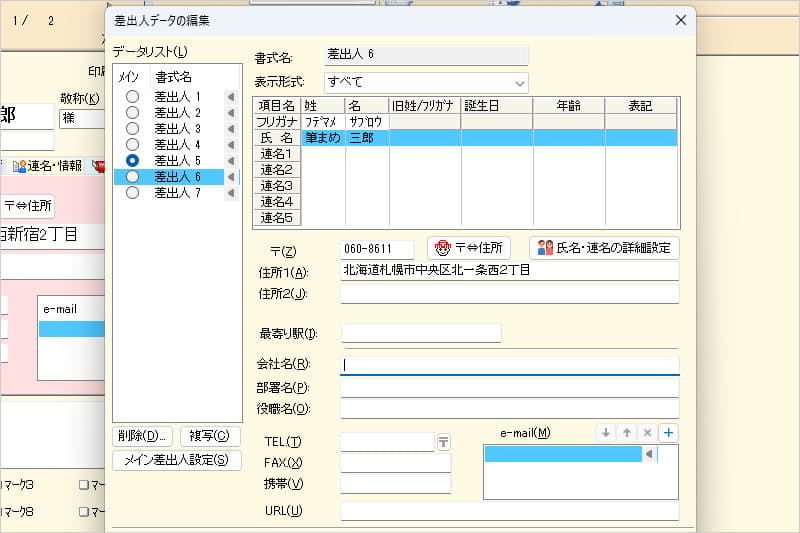
Task: Click the サブロウ furigana cell
Action: 367,122
